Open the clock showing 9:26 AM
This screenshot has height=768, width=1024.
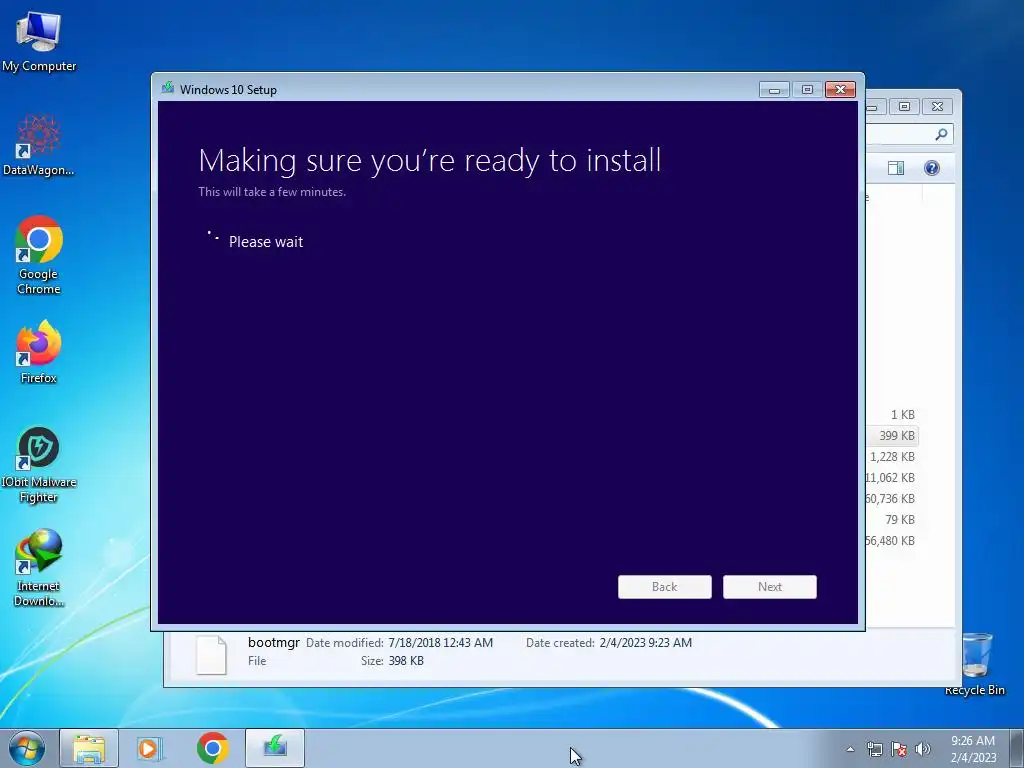click(973, 749)
